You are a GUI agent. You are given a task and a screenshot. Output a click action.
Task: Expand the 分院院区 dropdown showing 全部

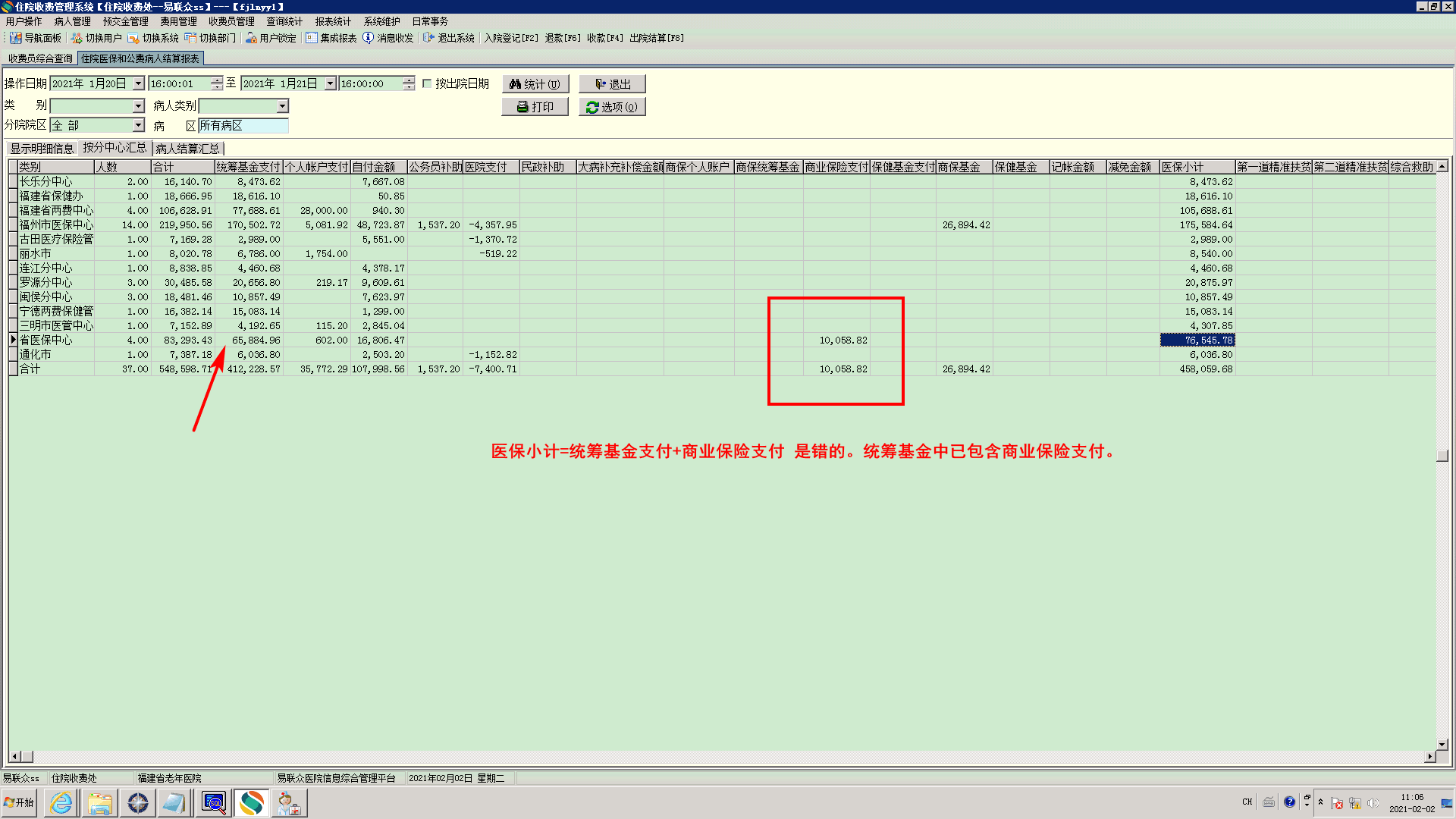pos(139,125)
